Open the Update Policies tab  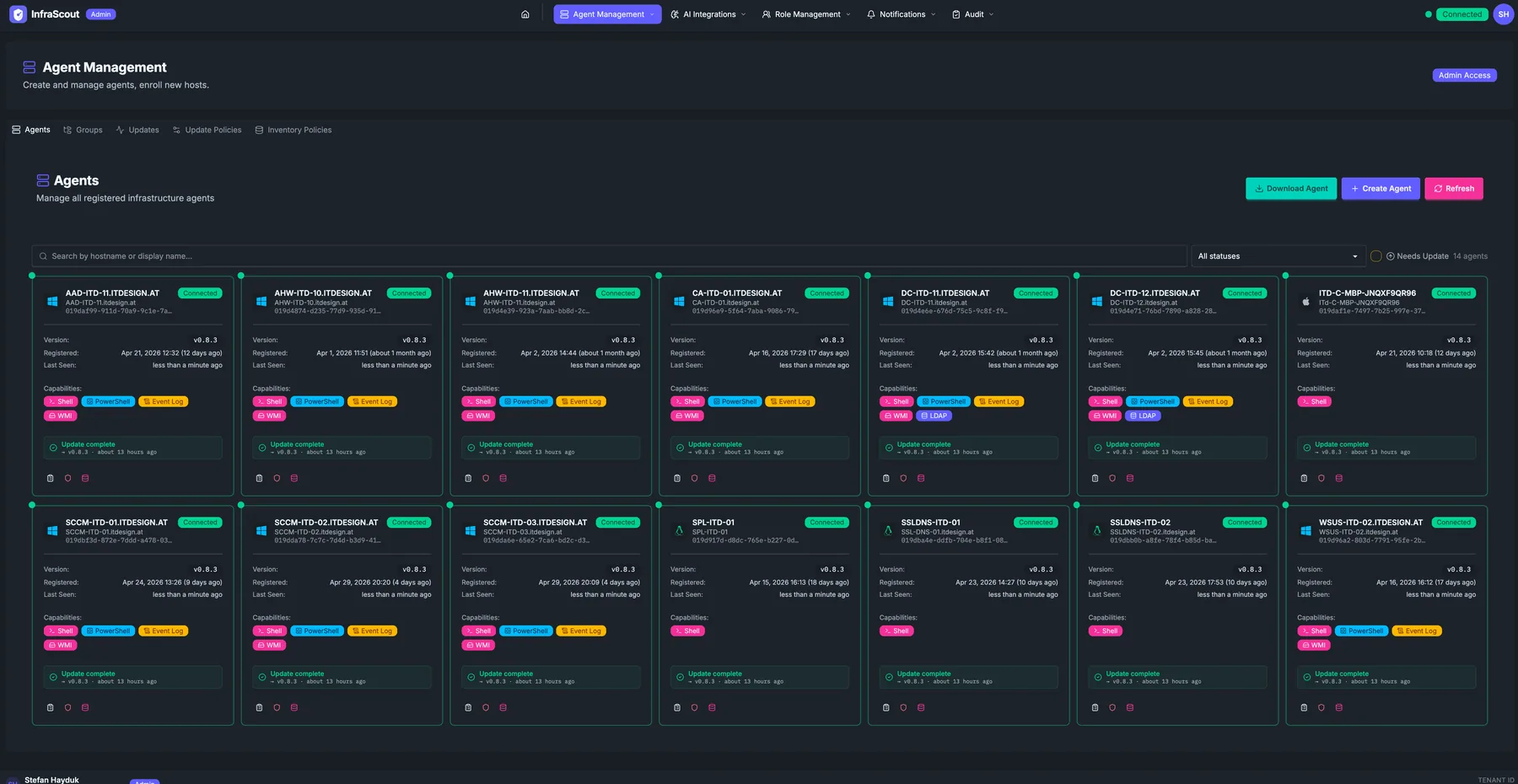[207, 130]
